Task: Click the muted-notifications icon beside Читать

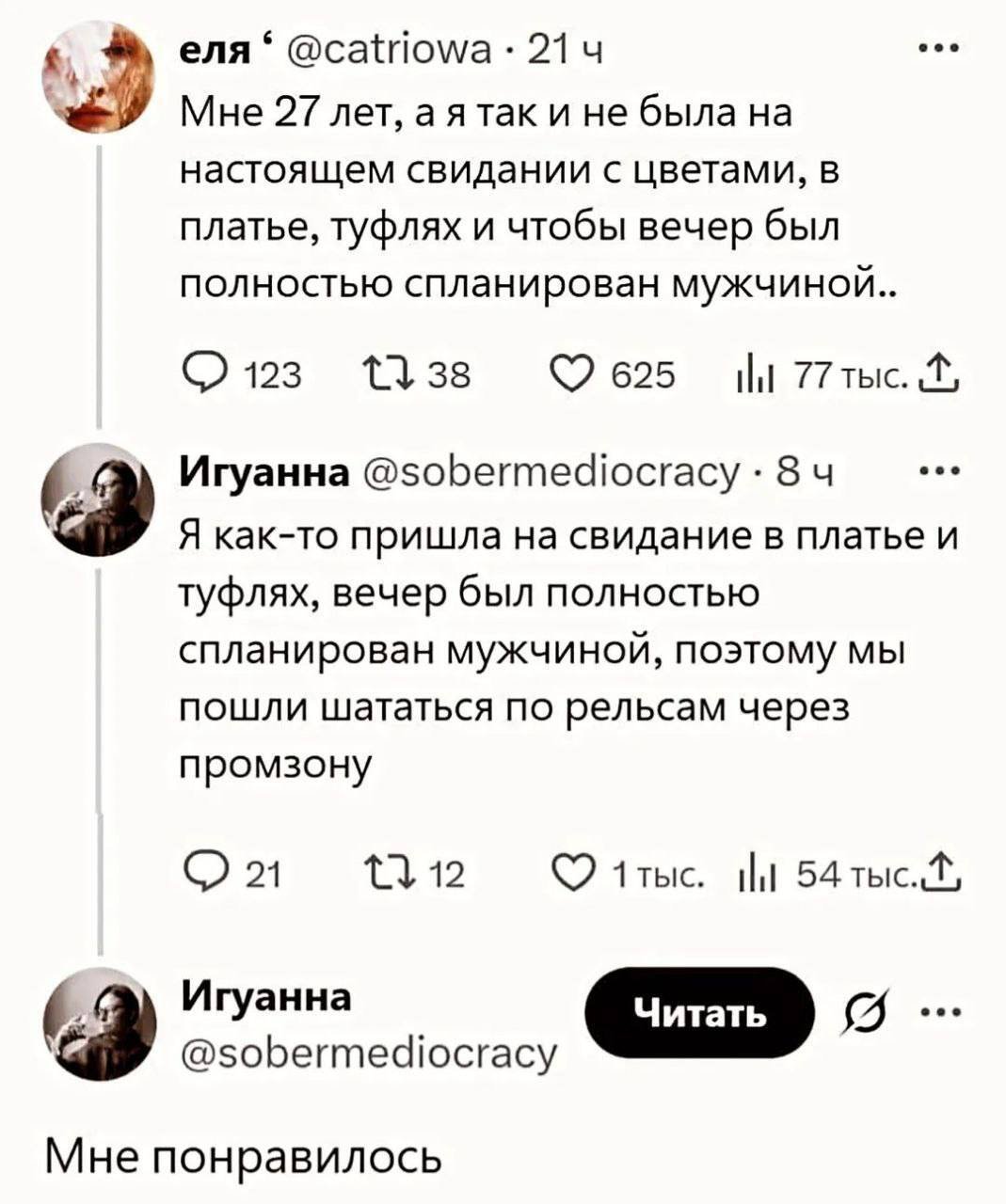Action: point(863,1011)
